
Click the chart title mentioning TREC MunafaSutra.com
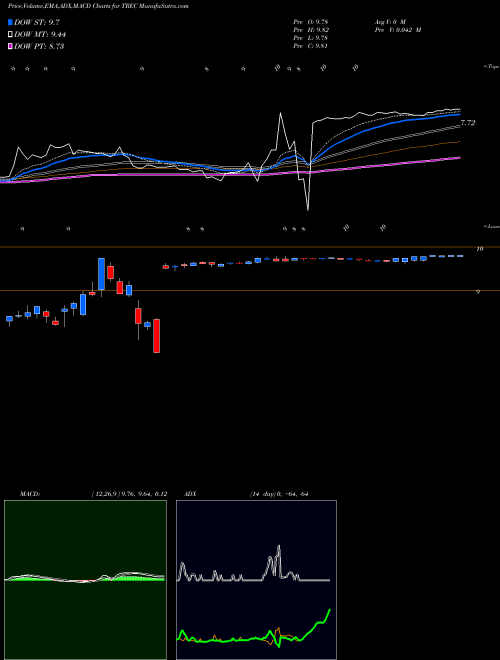pyautogui.click(x=98, y=6)
